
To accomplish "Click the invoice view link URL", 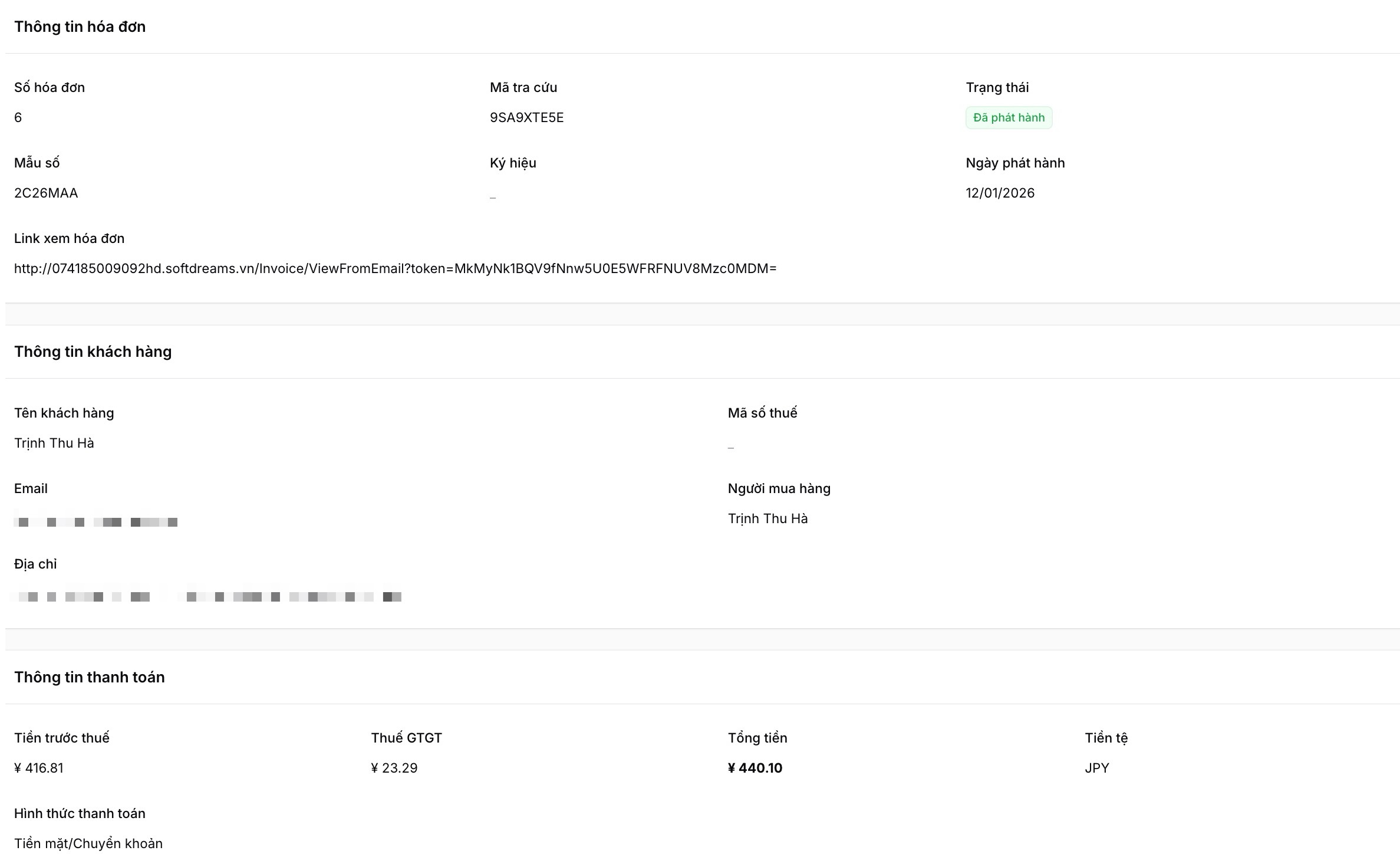I will pyautogui.click(x=395, y=269).
